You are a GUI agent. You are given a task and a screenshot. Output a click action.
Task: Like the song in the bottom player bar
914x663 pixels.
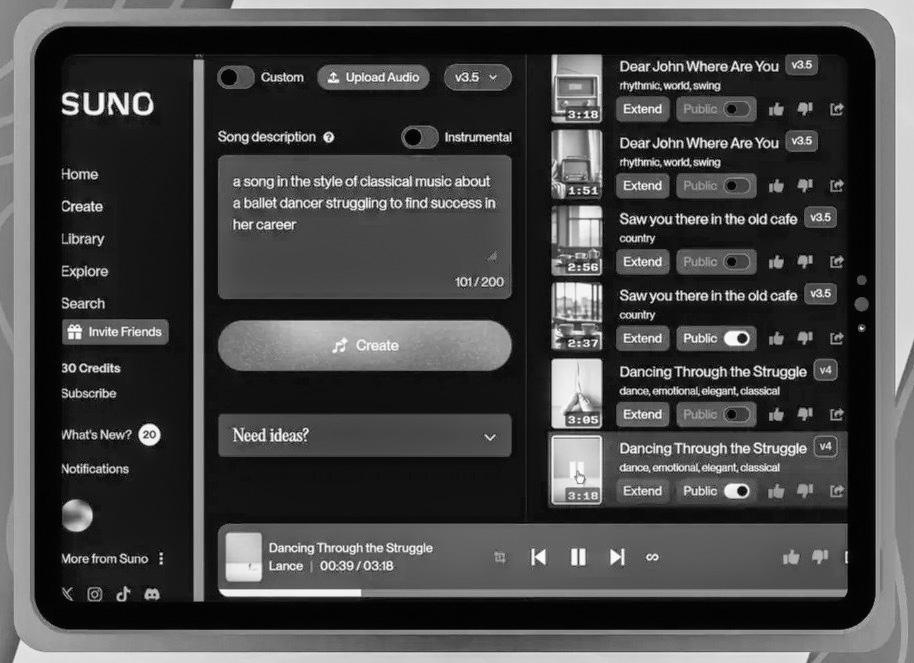[791, 557]
